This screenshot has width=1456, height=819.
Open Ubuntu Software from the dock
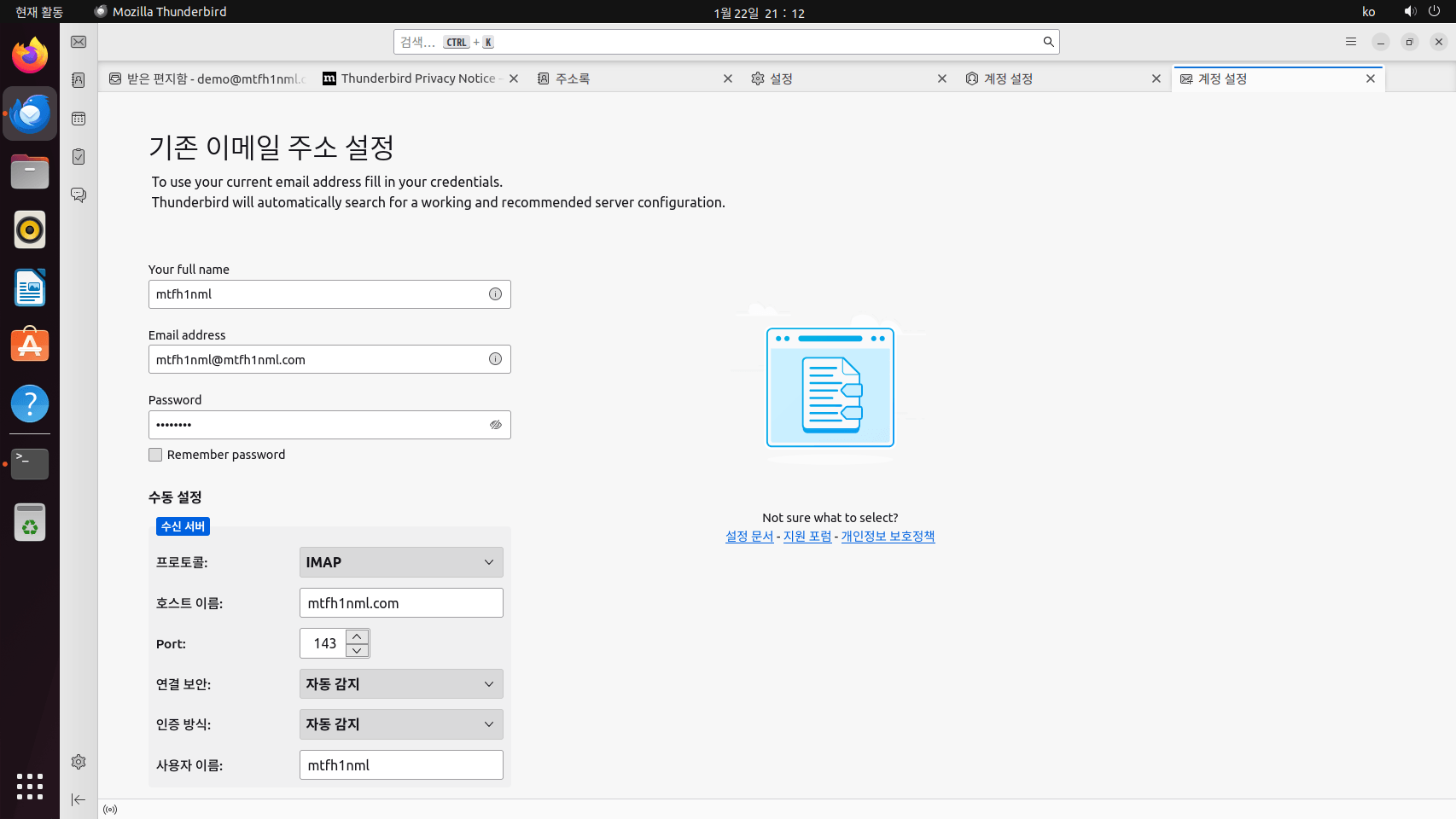point(30,346)
